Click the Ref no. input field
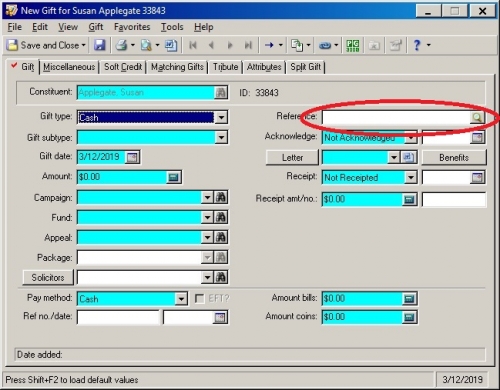Image resolution: width=500 pixels, height=390 pixels. click(x=118, y=317)
